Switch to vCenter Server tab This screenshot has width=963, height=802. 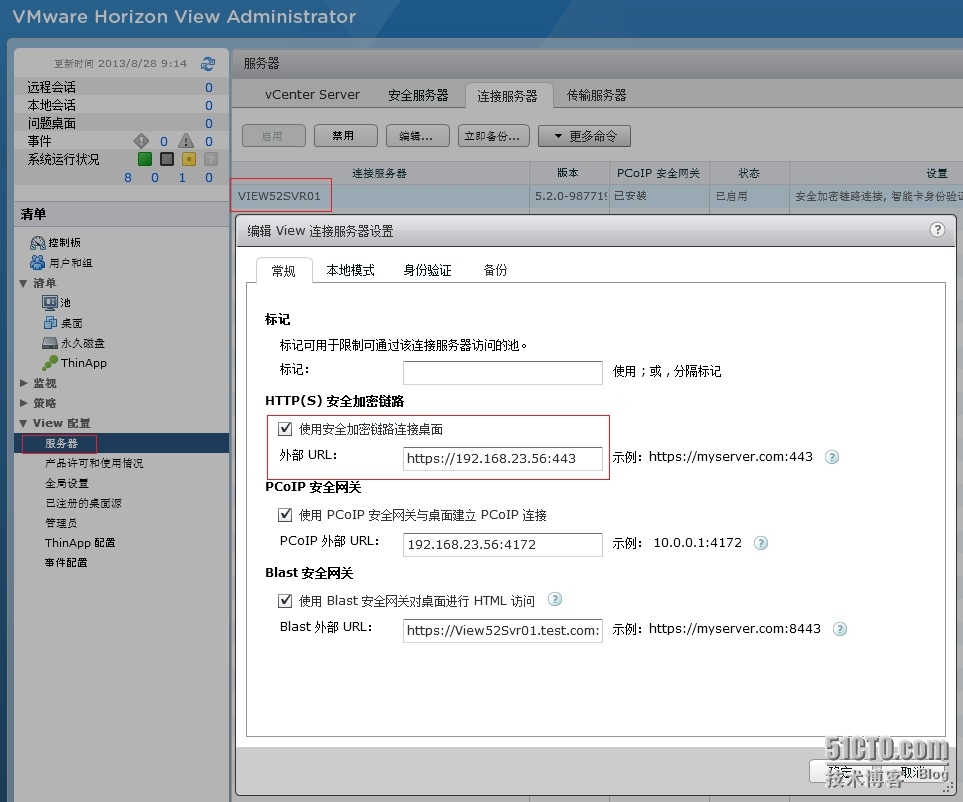coord(312,95)
